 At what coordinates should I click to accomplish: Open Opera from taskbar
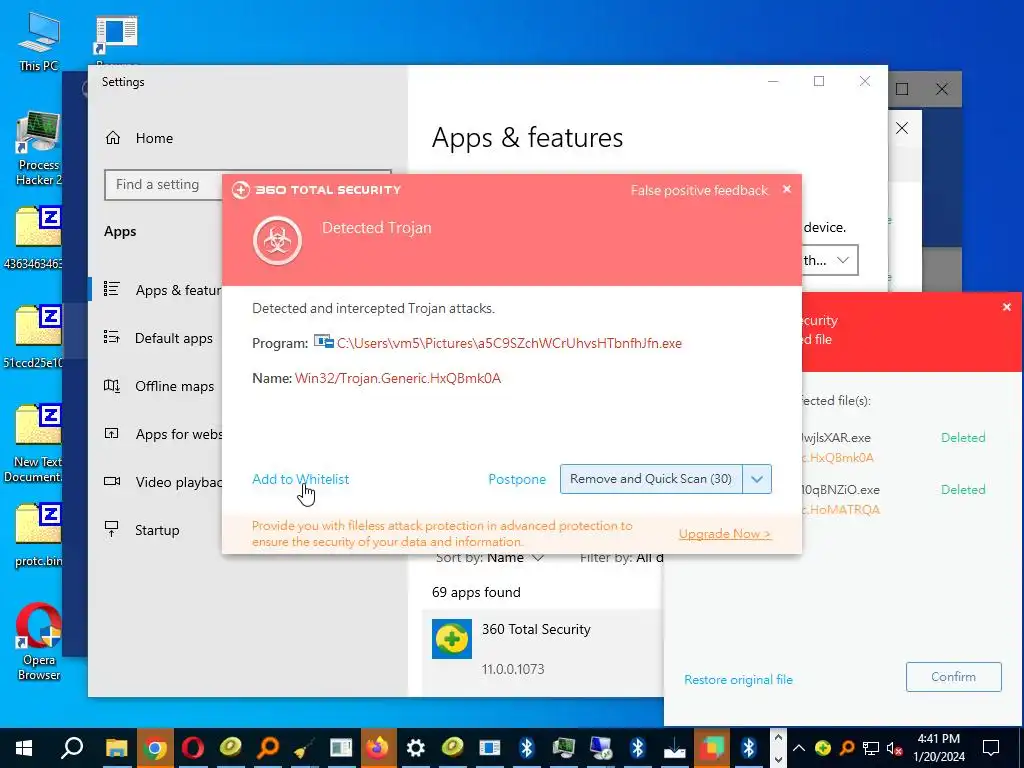point(193,748)
